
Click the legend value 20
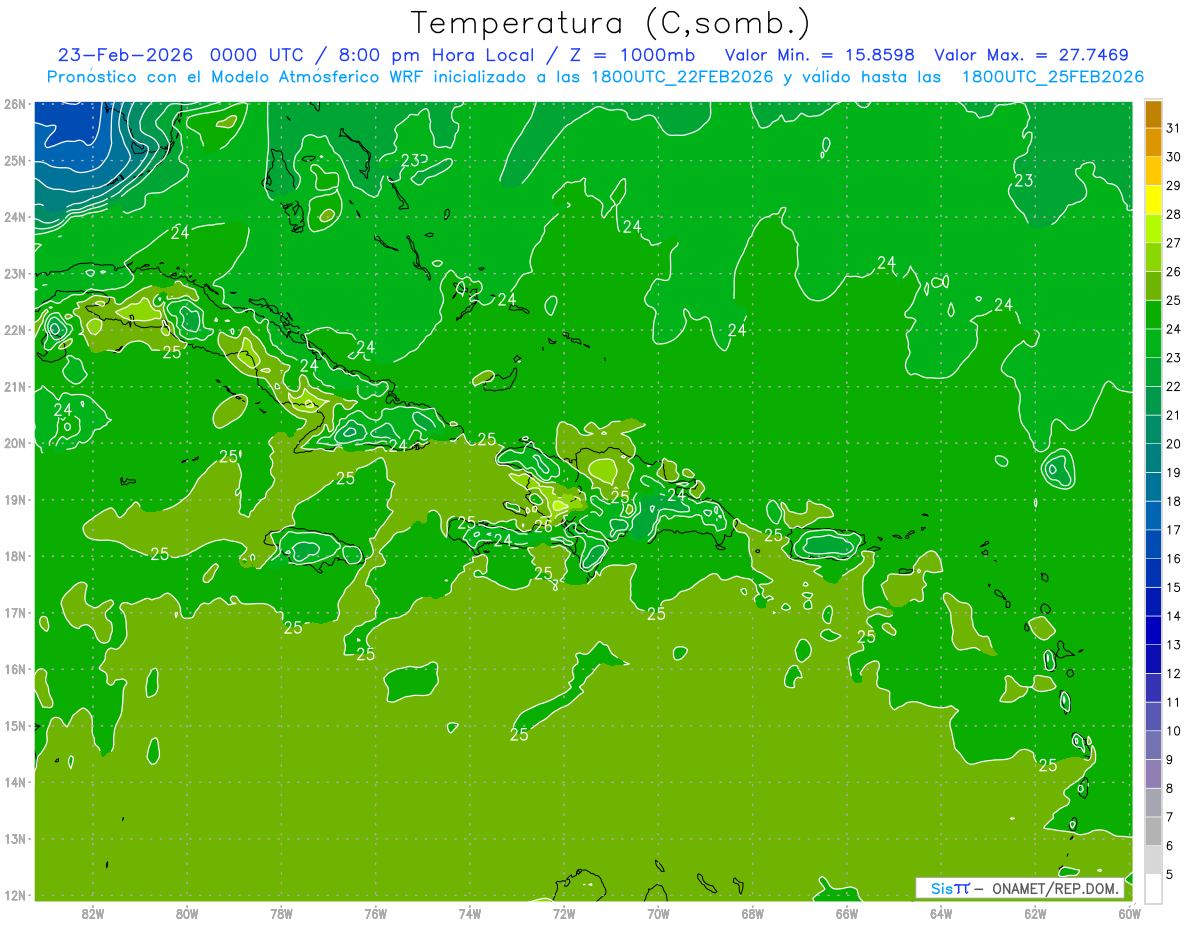coord(1173,444)
